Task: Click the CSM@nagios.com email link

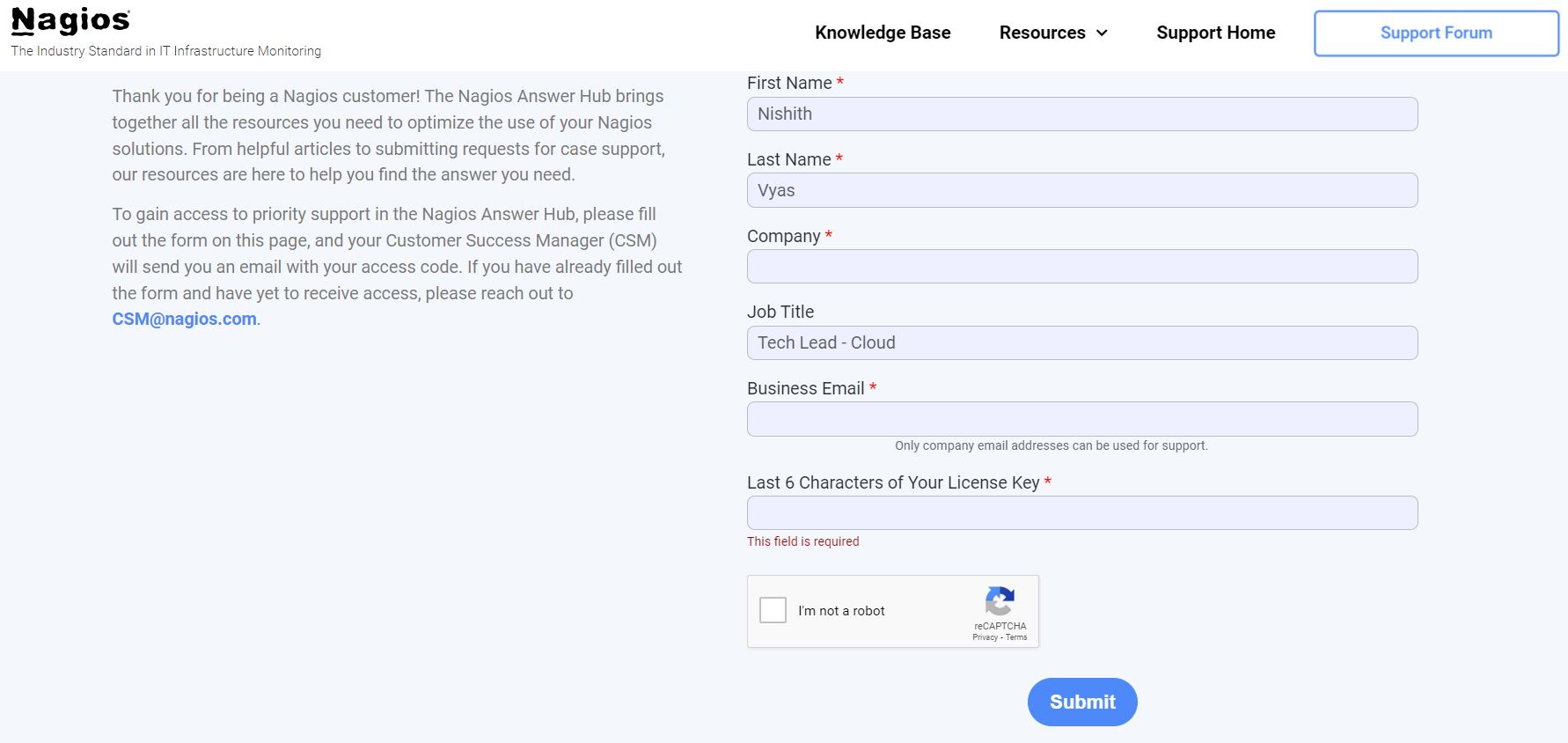Action: (184, 319)
